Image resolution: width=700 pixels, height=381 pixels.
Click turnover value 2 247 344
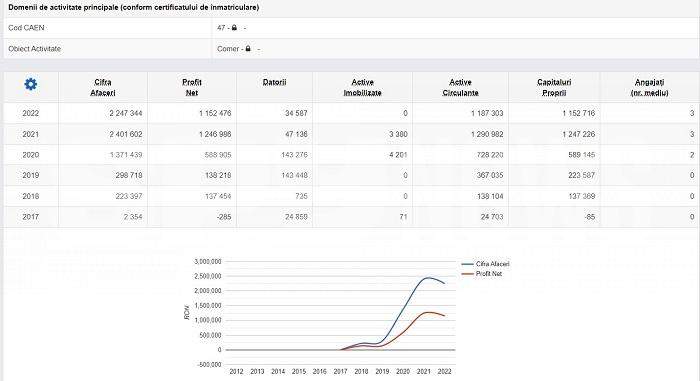126,113
